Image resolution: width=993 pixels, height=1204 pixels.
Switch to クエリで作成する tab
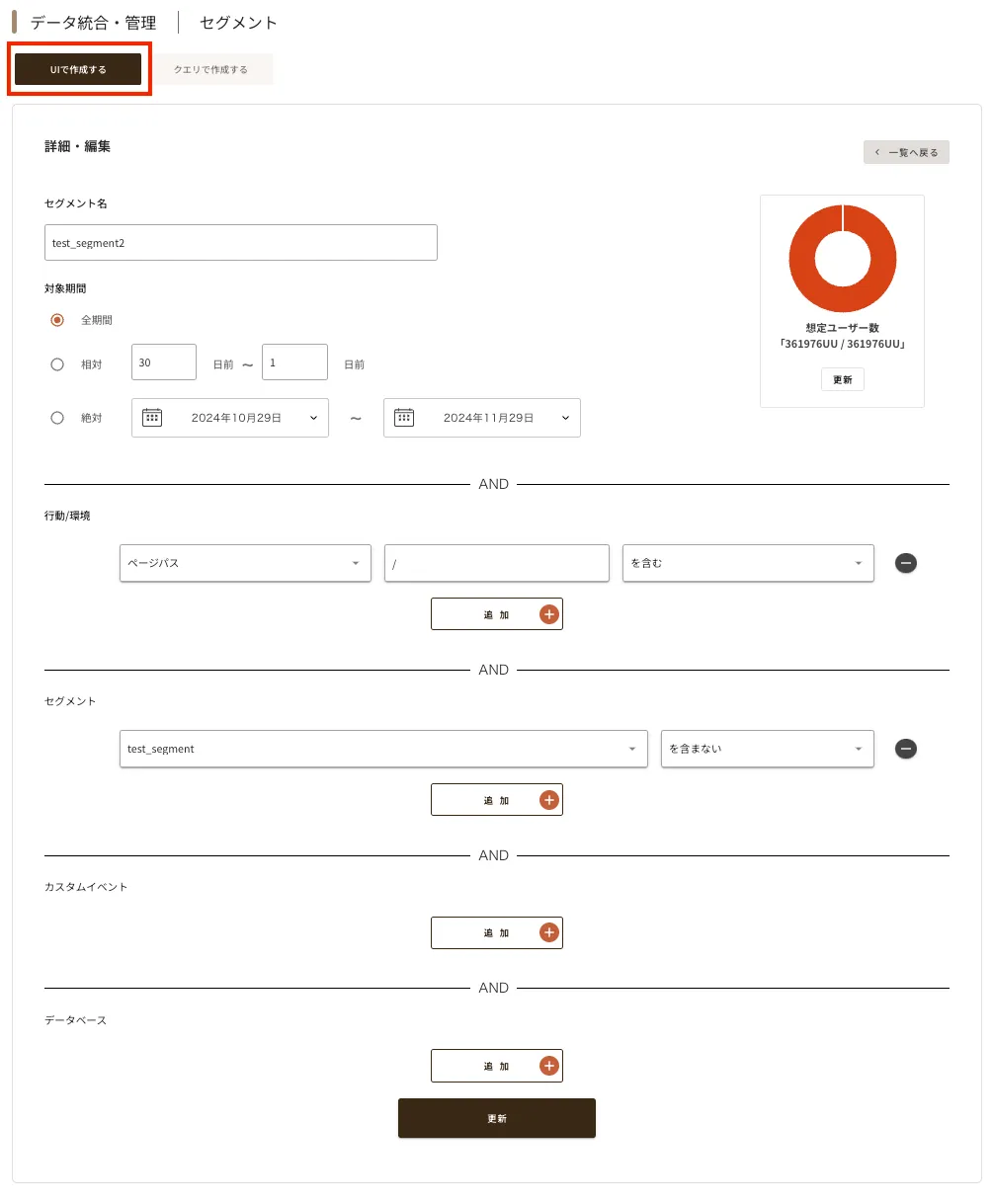pyautogui.click(x=210, y=69)
